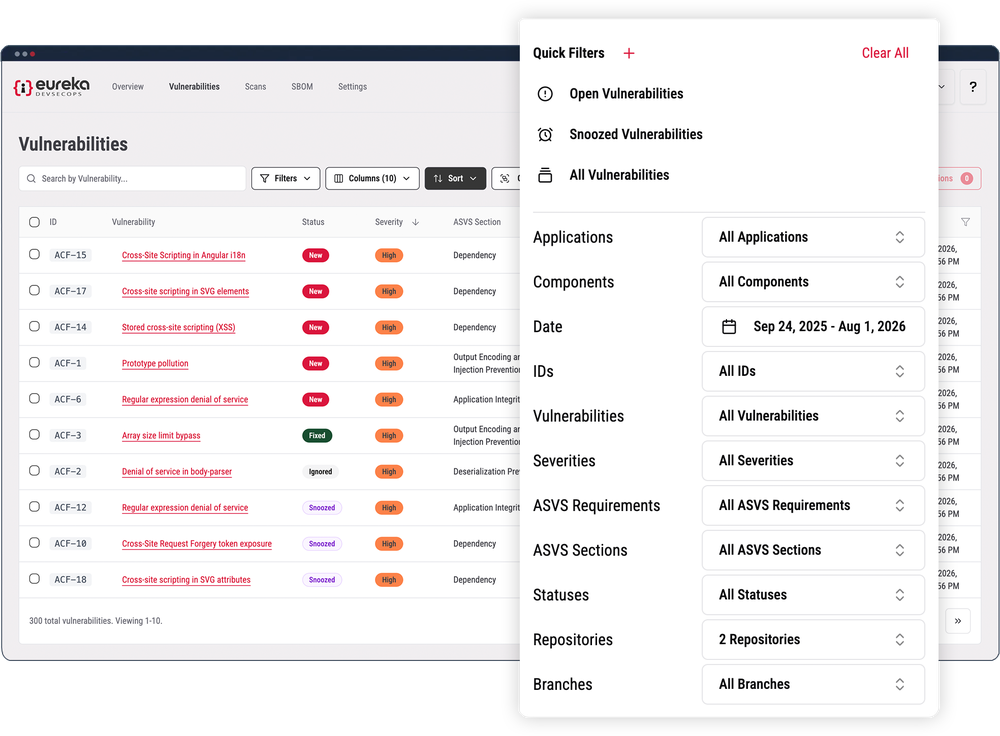1000x736 pixels.
Task: Select the checkbox for row ACF-10
Action: point(34,543)
